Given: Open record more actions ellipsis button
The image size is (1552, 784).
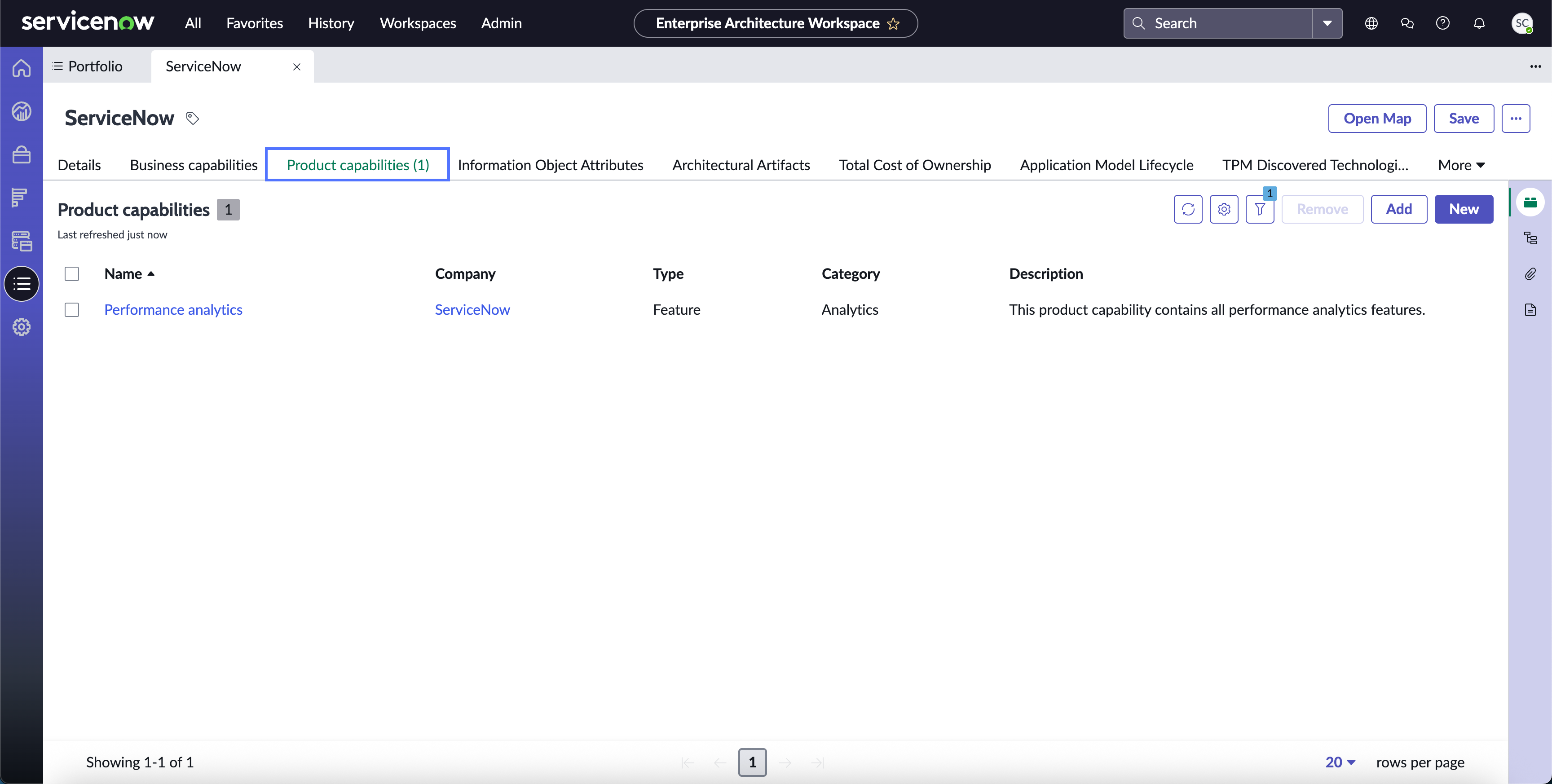Looking at the screenshot, I should [x=1516, y=118].
